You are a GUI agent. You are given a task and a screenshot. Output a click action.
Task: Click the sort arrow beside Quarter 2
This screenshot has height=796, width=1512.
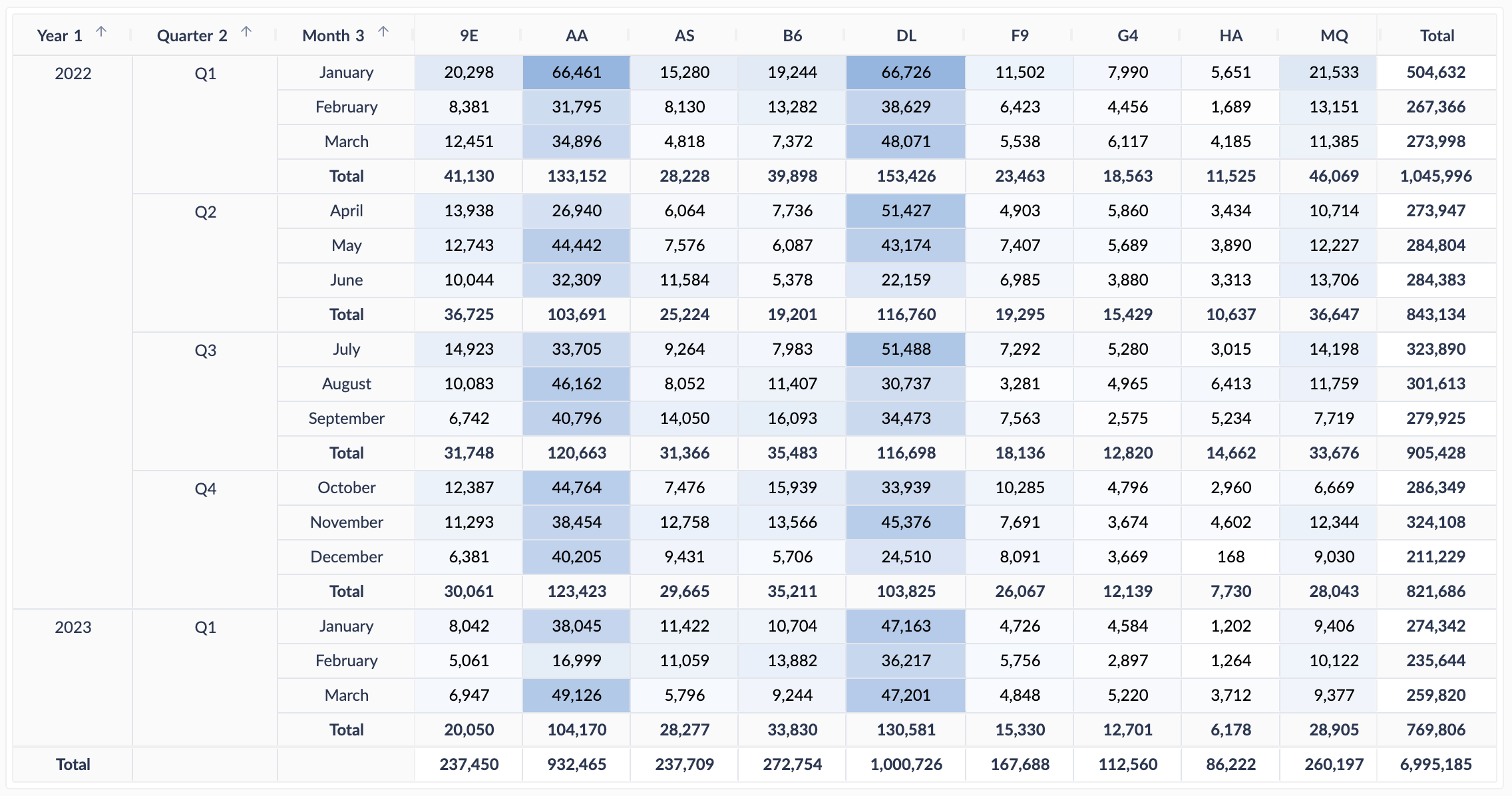pos(246,31)
